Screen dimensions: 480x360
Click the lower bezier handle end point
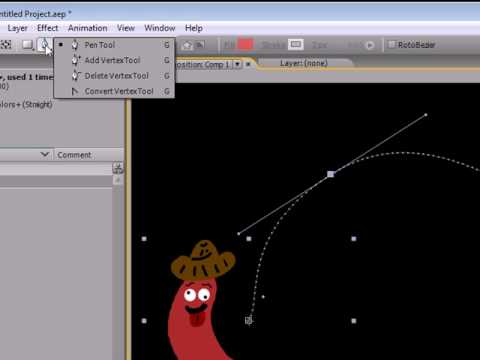click(x=239, y=234)
